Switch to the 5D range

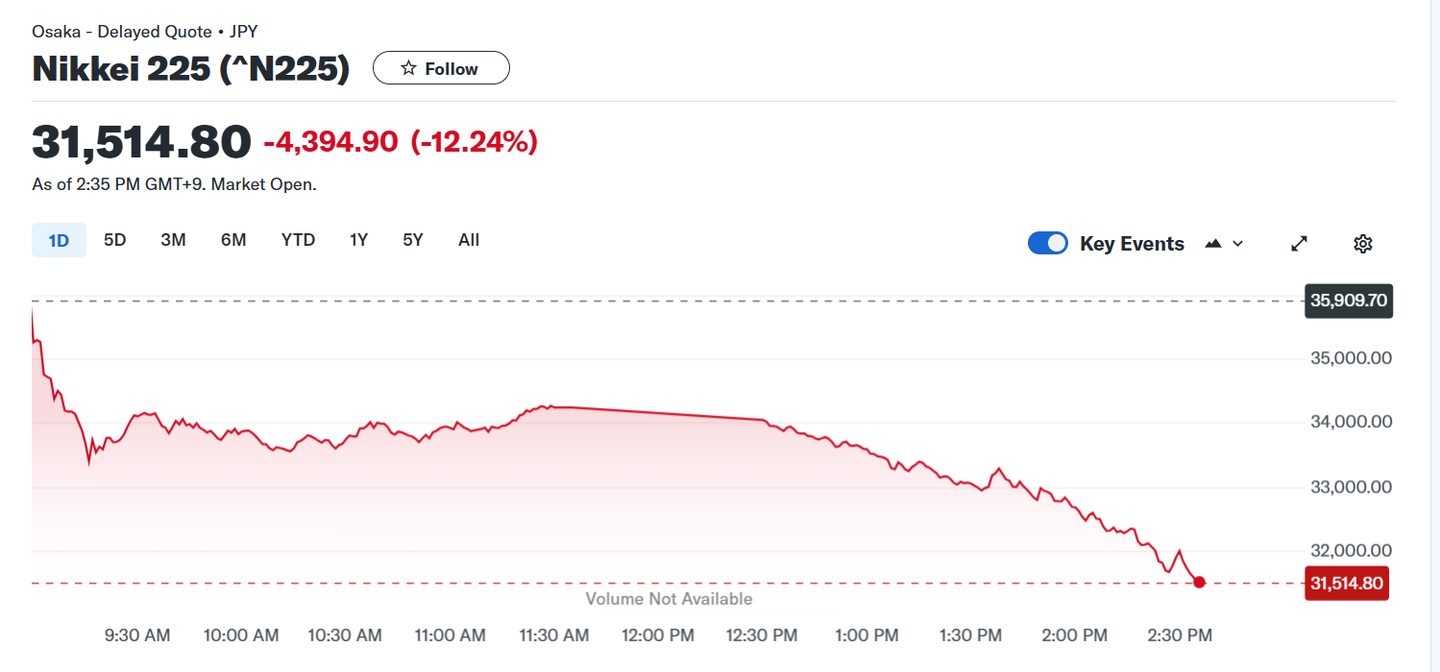(115, 240)
